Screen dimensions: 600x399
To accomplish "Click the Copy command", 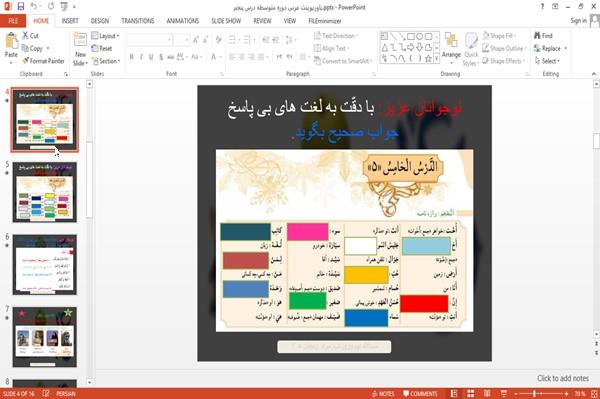I will click(32, 48).
